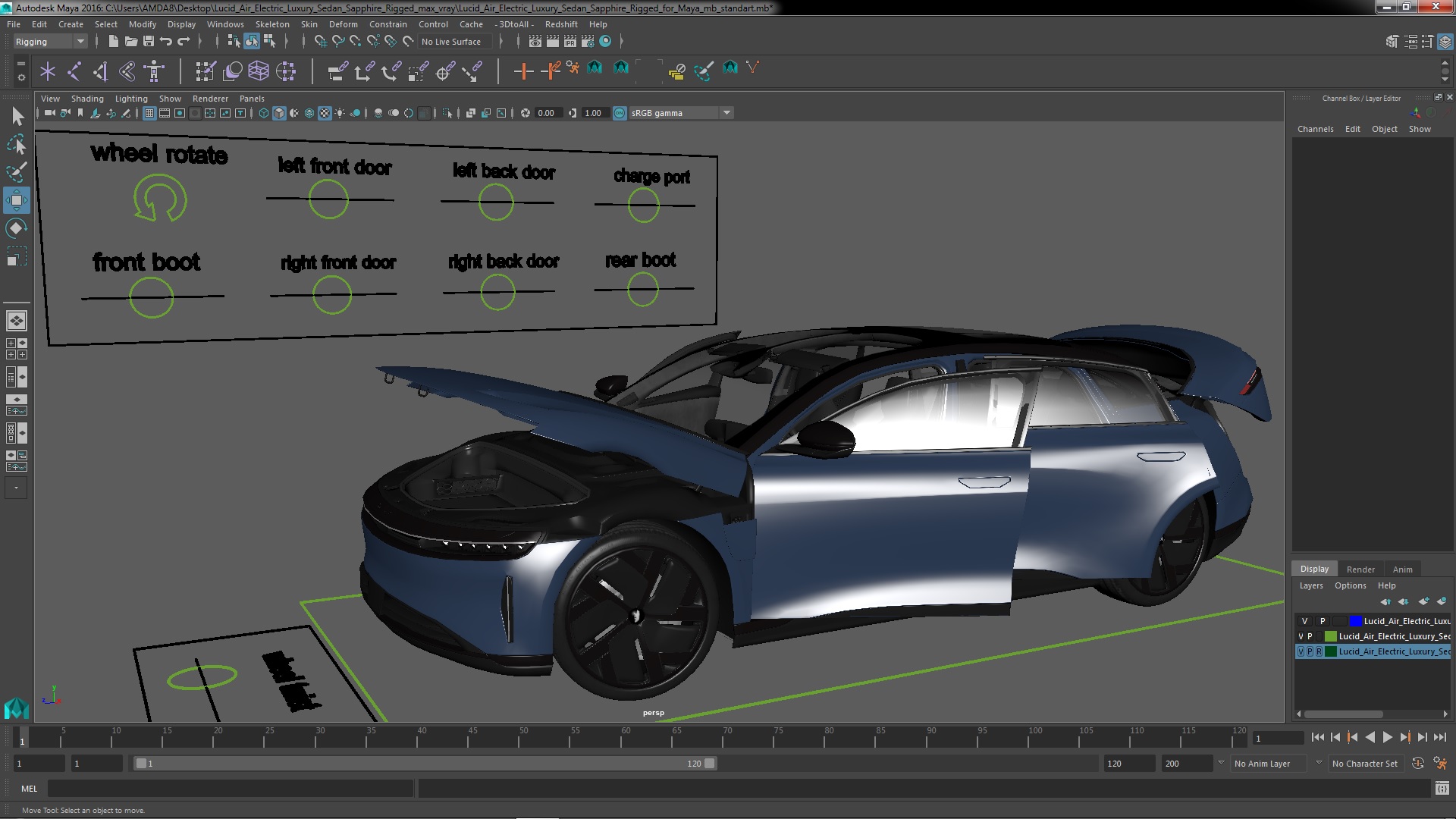Toggle smooth shade all in the viewport toolbar
Image resolution: width=1456 pixels, height=819 pixels.
tap(279, 113)
